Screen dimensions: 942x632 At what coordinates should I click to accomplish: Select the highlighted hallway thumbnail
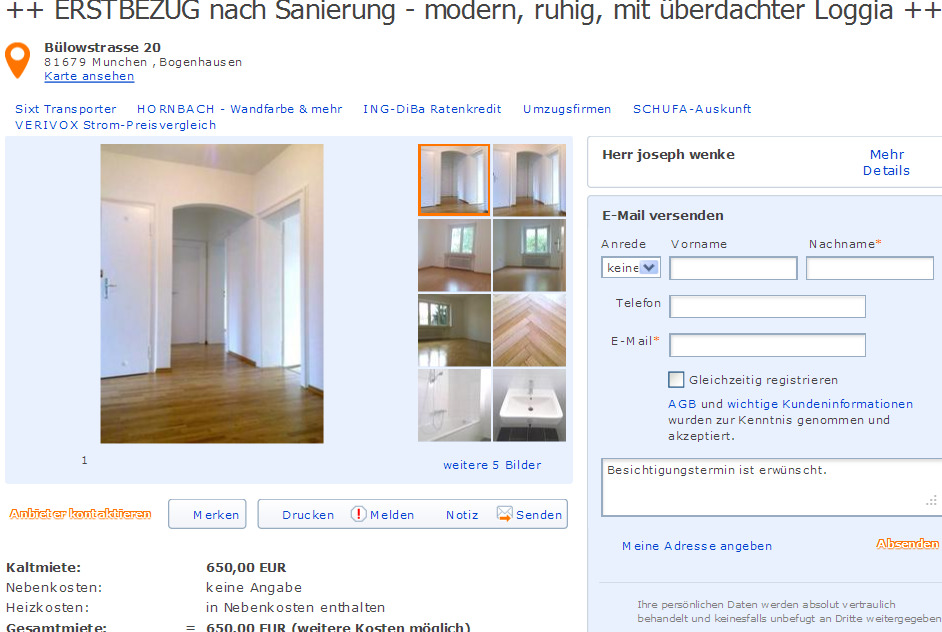454,180
